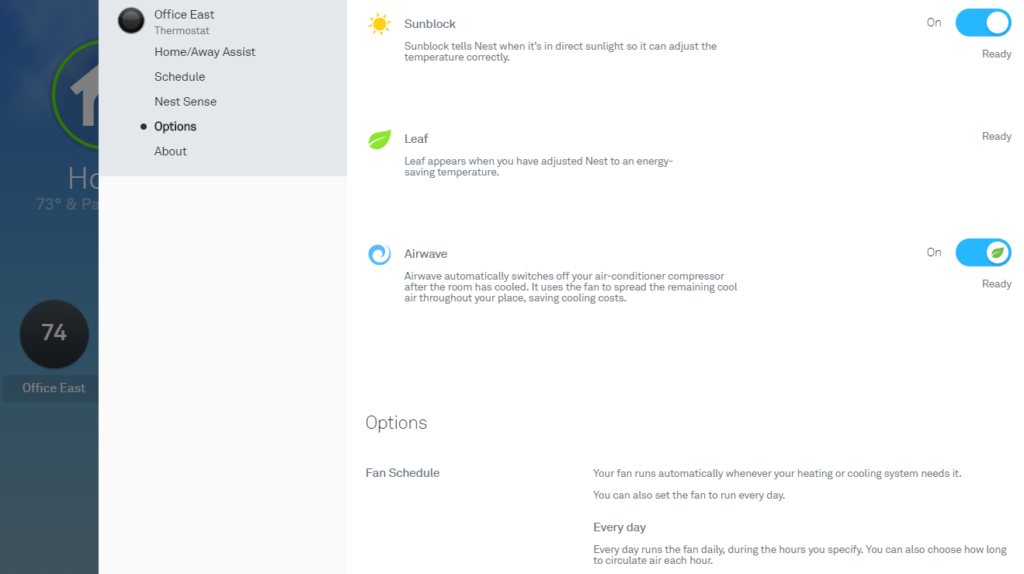Click the green Leaf icon
The image size is (1024, 574).
pyautogui.click(x=379, y=139)
